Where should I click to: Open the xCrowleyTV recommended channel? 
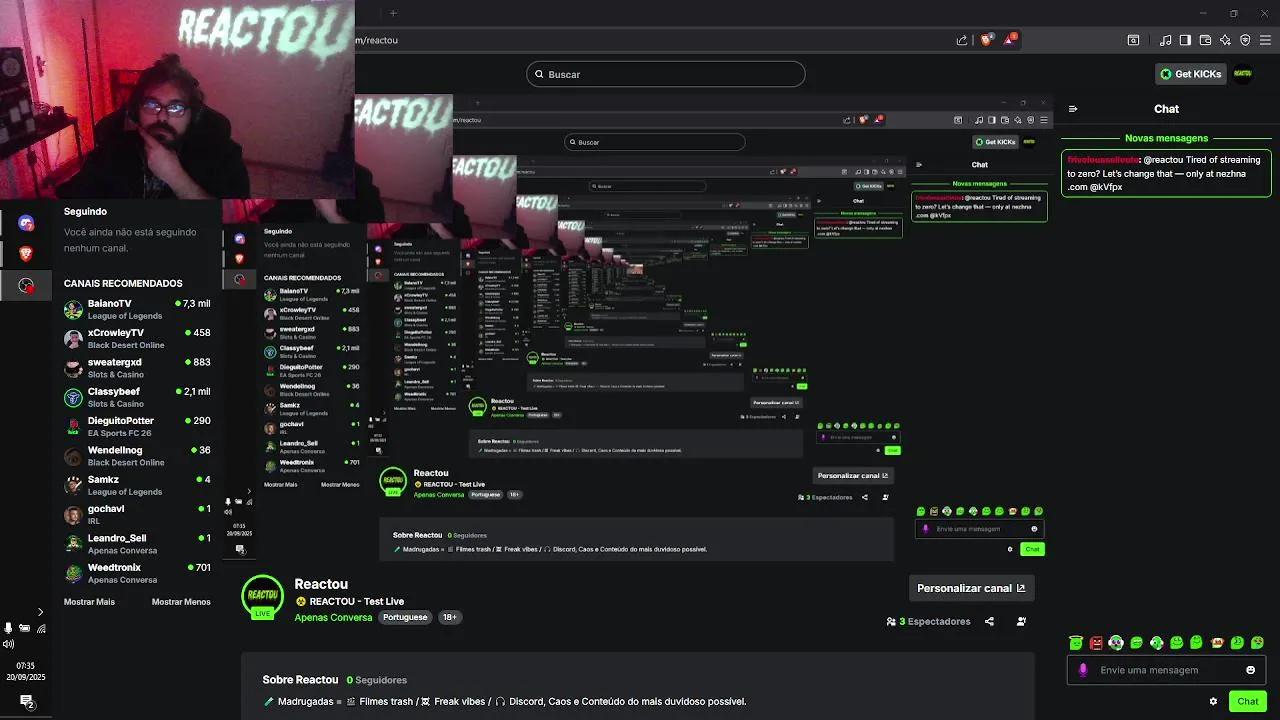tap(137, 338)
